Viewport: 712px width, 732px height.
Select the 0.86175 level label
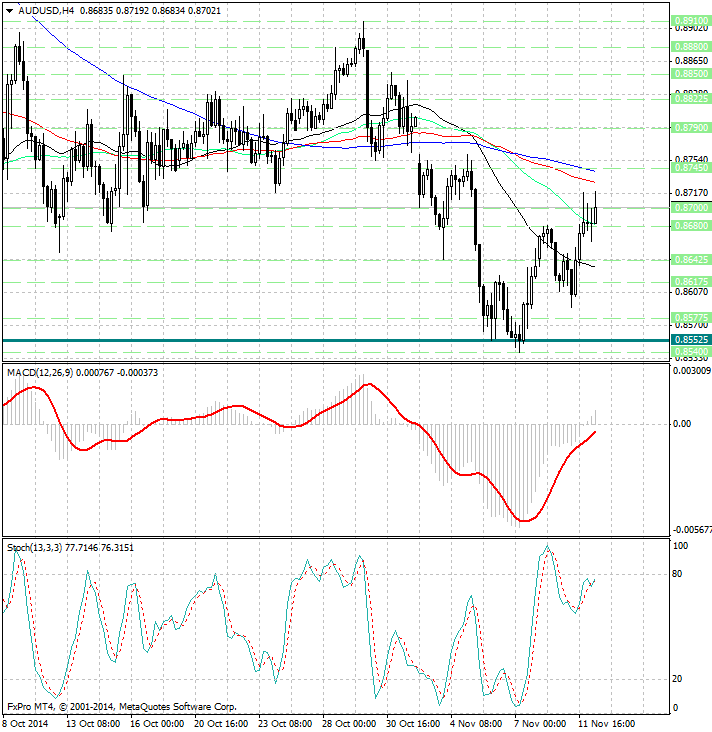(x=691, y=282)
